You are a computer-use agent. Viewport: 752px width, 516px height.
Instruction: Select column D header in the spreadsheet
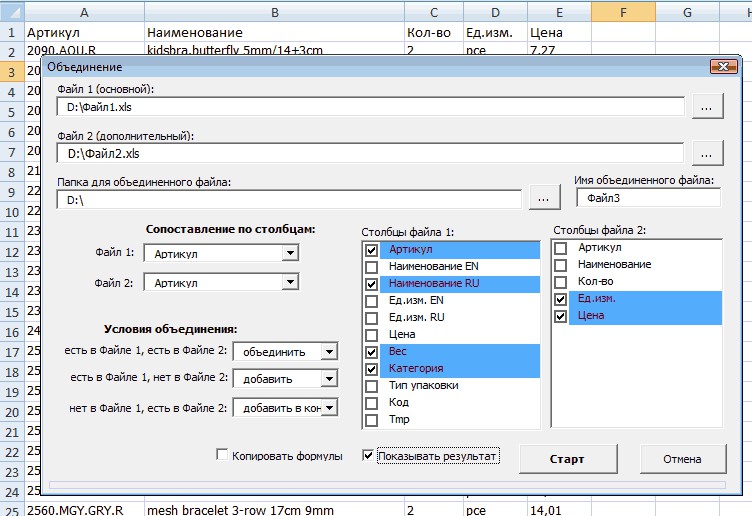tap(495, 12)
